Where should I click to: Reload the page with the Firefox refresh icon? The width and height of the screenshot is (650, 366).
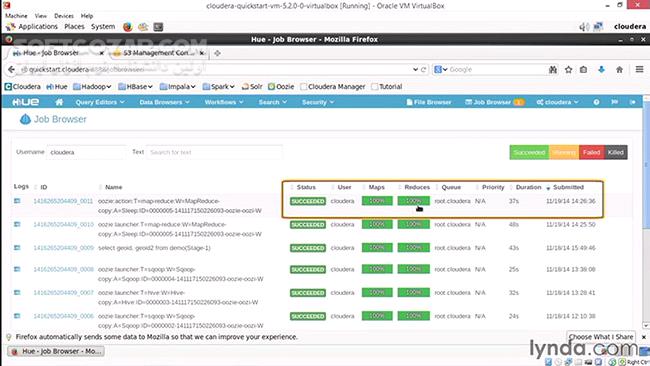tap(424, 70)
